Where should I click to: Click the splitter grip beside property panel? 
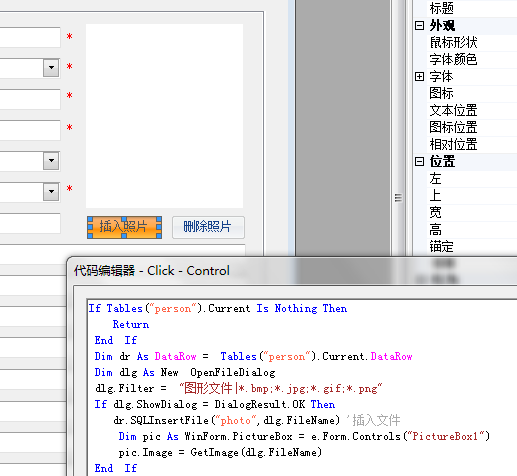coord(398,198)
